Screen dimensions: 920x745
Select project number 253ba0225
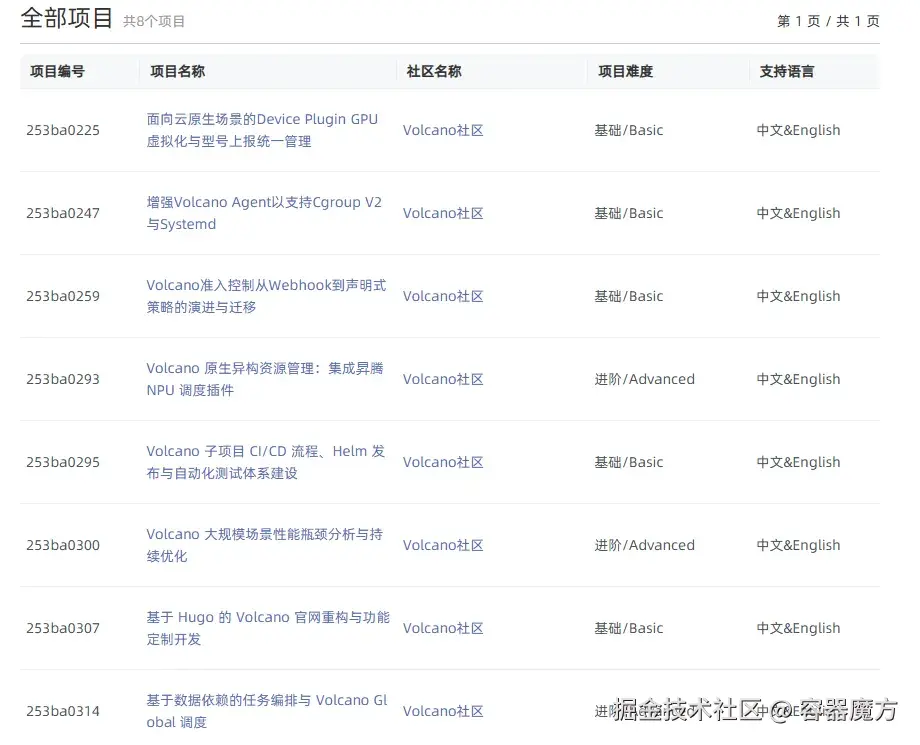click(x=63, y=130)
